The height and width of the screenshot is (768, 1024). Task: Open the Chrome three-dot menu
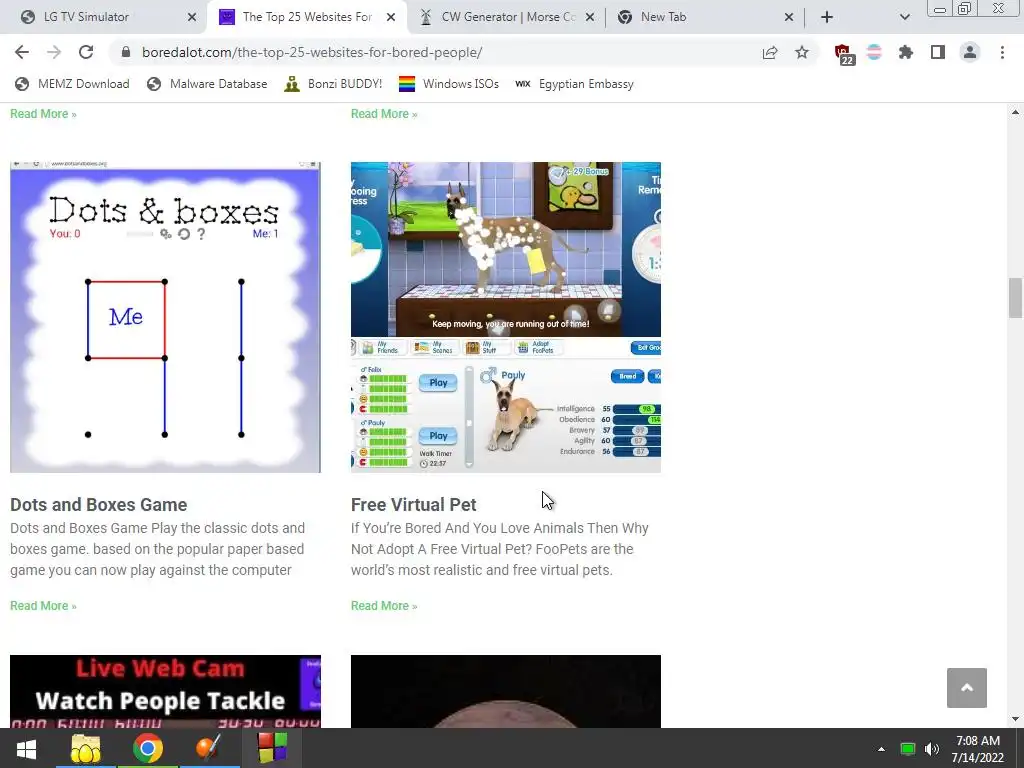(x=1002, y=52)
